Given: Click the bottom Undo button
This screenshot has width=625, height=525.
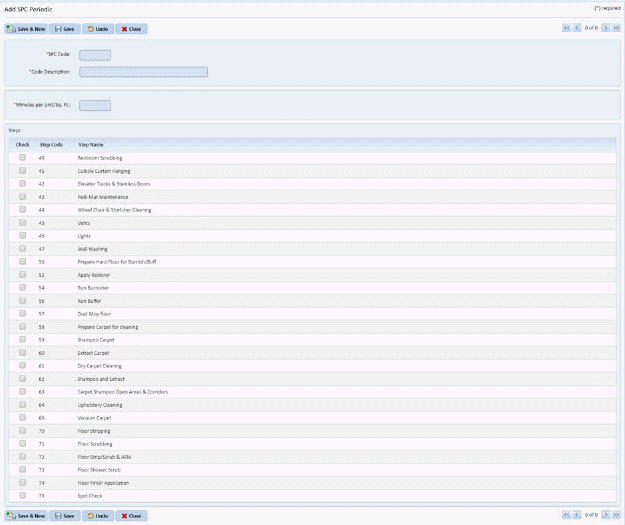Looking at the screenshot, I should [x=97, y=515].
